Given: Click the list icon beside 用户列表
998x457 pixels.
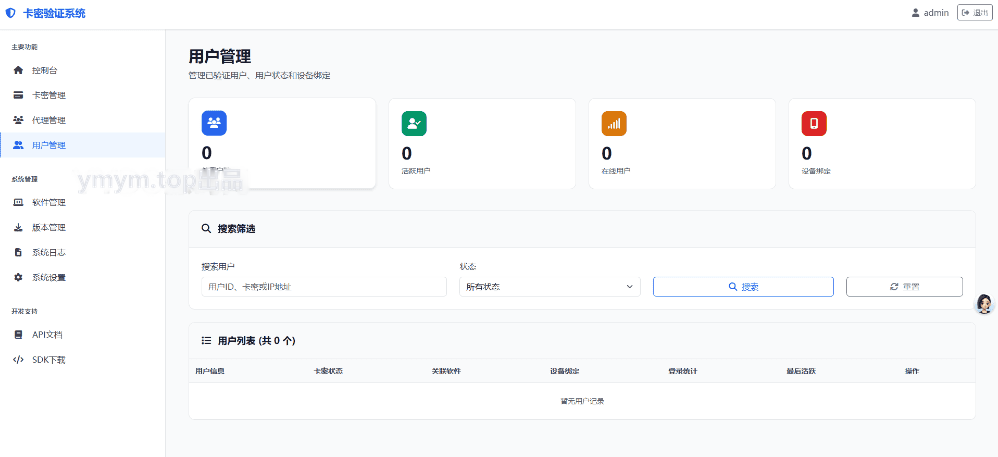Looking at the screenshot, I should tap(206, 341).
